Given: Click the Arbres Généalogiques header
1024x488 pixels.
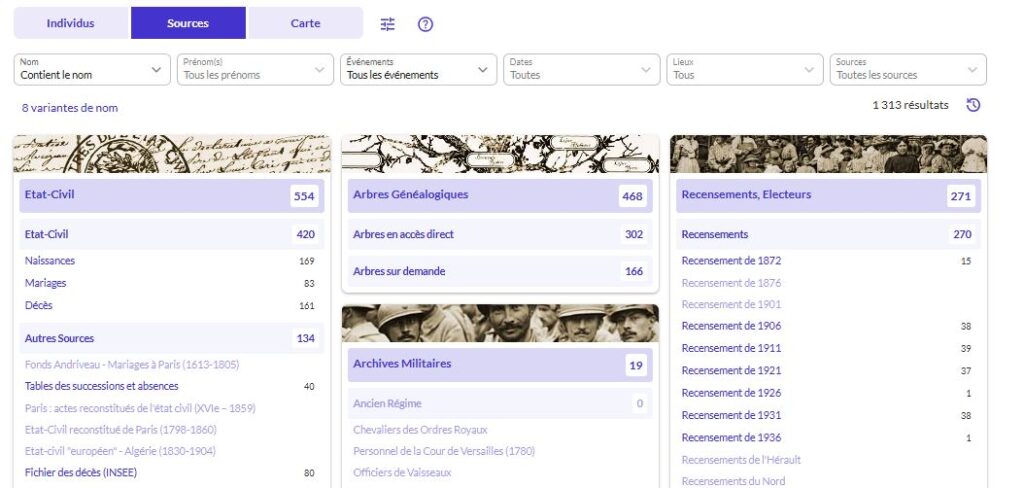Looking at the screenshot, I should (410, 195).
